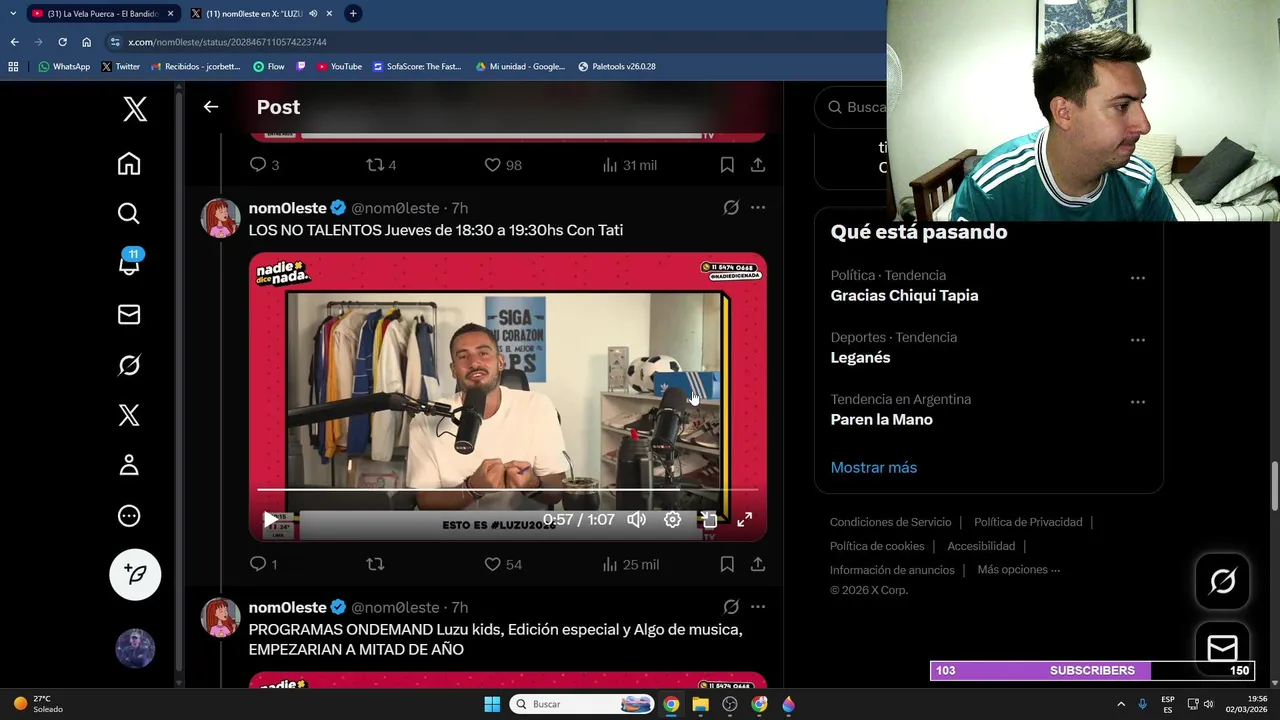The image size is (1280, 720).
Task: Open floating Grok button
Action: (1222, 581)
